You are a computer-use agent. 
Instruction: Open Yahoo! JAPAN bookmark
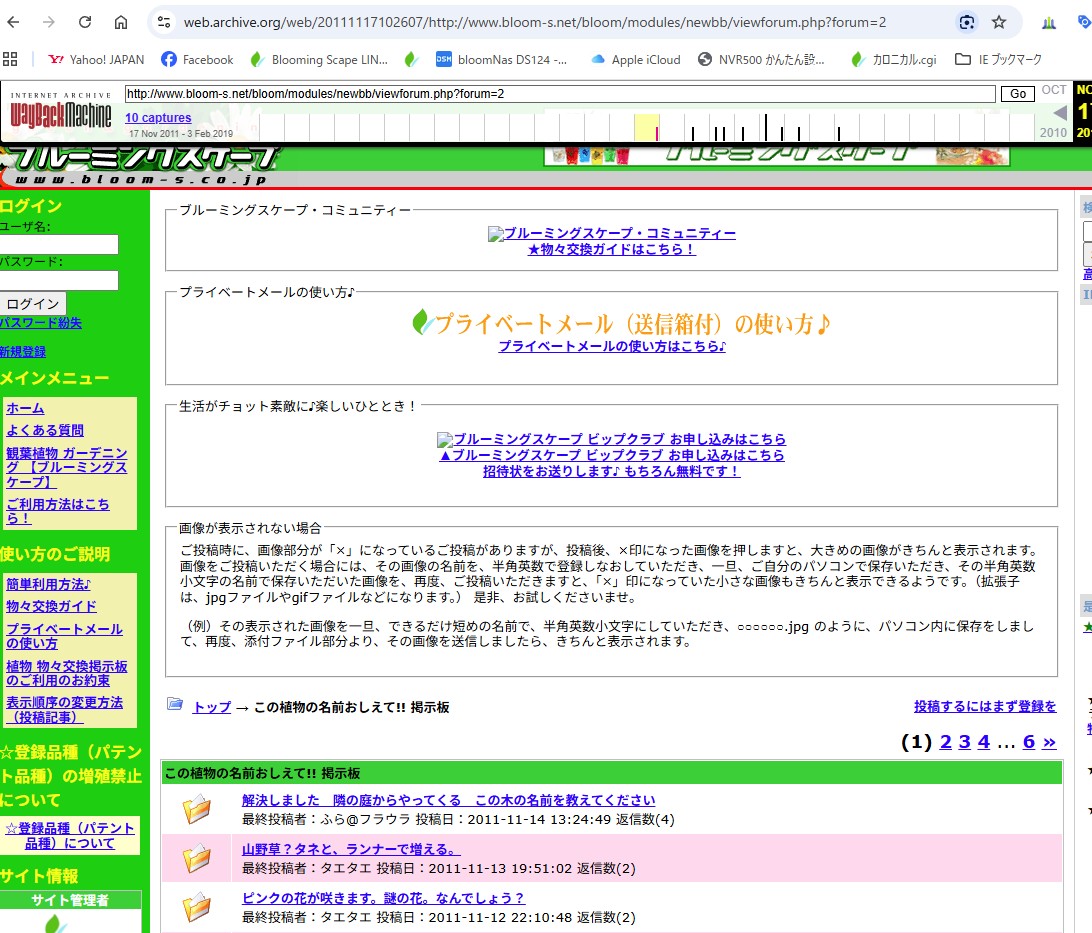tap(96, 60)
